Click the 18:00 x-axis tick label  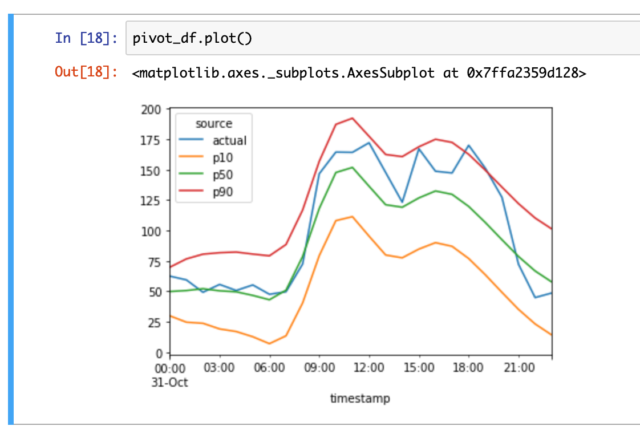click(468, 368)
